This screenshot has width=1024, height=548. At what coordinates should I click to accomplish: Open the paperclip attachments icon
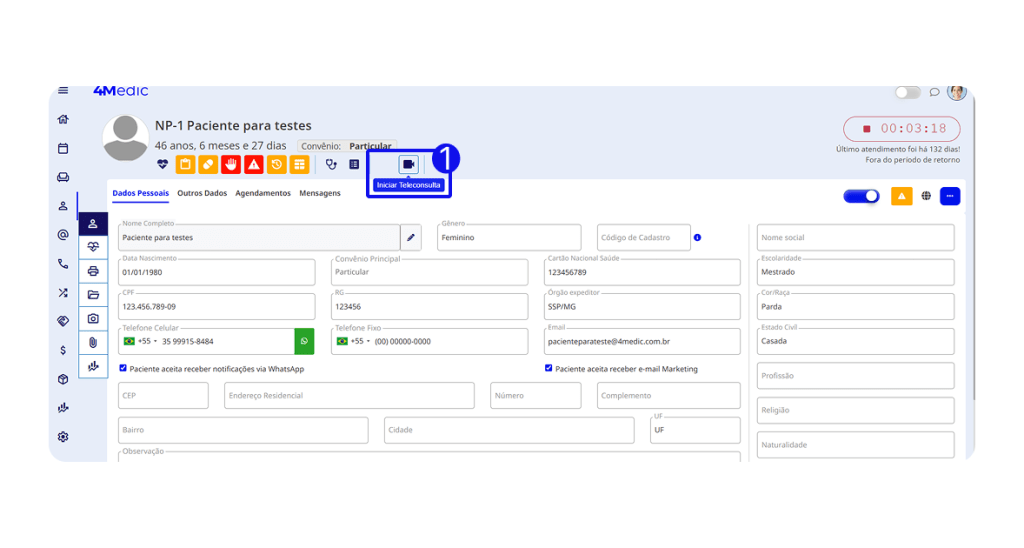coord(93,342)
